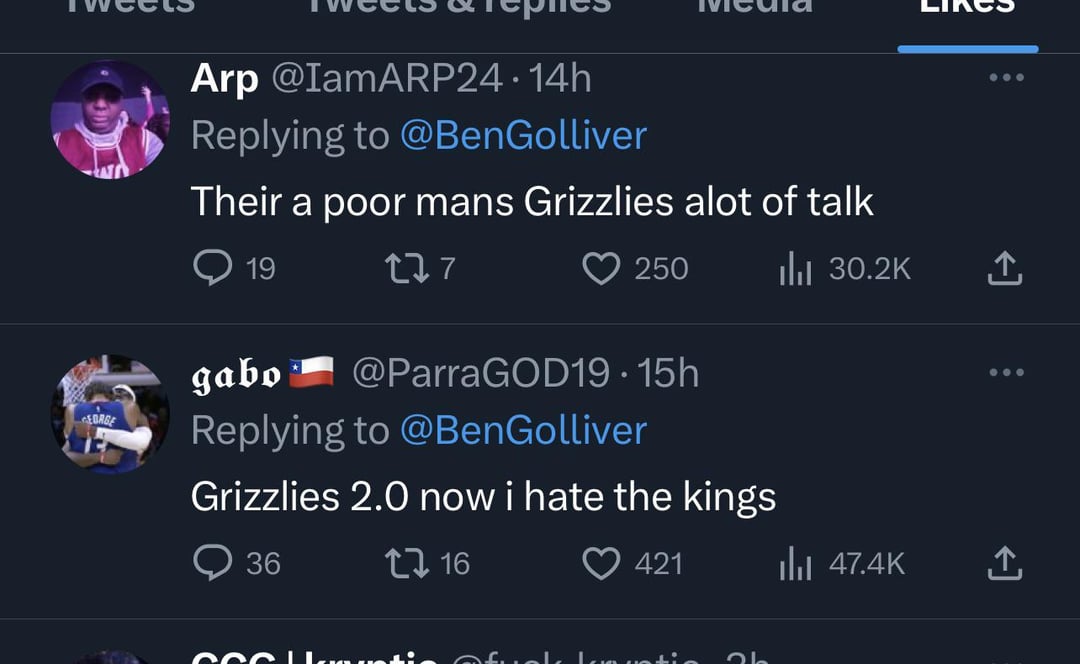
Task: Open @BenGolliver link in Arp's tweet
Action: [523, 136]
